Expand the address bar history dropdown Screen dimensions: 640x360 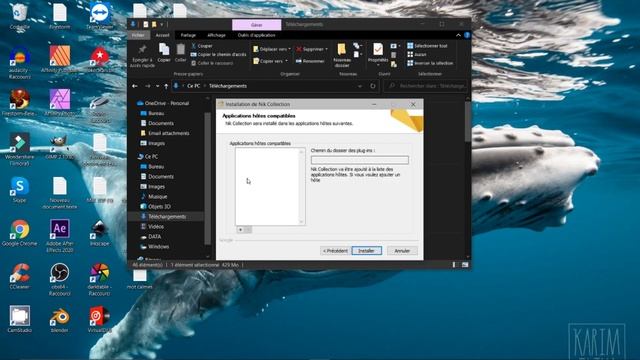click(360, 86)
